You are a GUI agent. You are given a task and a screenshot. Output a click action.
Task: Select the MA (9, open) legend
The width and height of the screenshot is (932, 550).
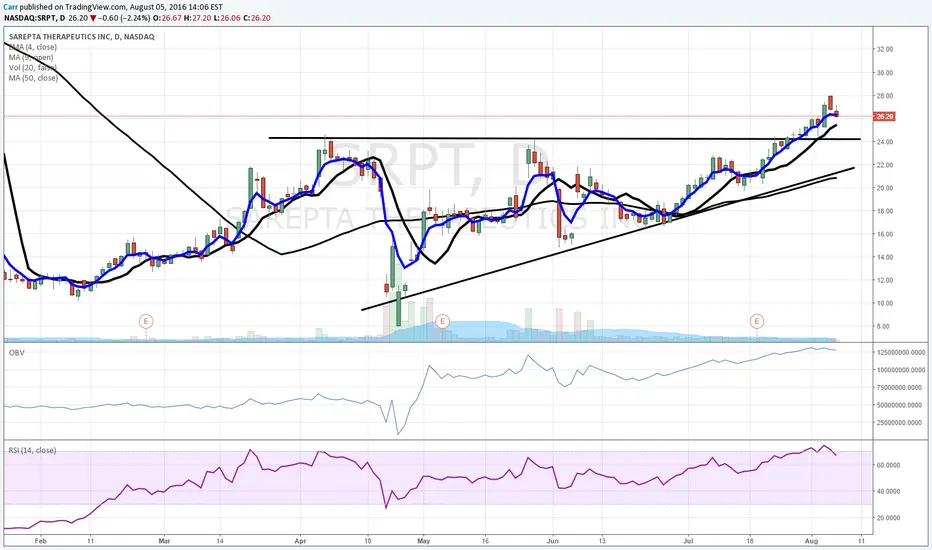point(31,57)
